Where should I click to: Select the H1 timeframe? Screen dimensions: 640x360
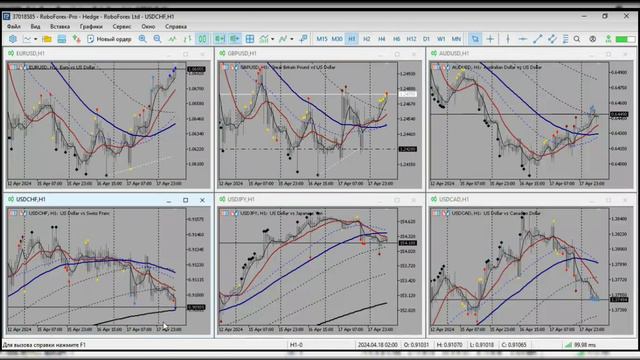(x=351, y=39)
